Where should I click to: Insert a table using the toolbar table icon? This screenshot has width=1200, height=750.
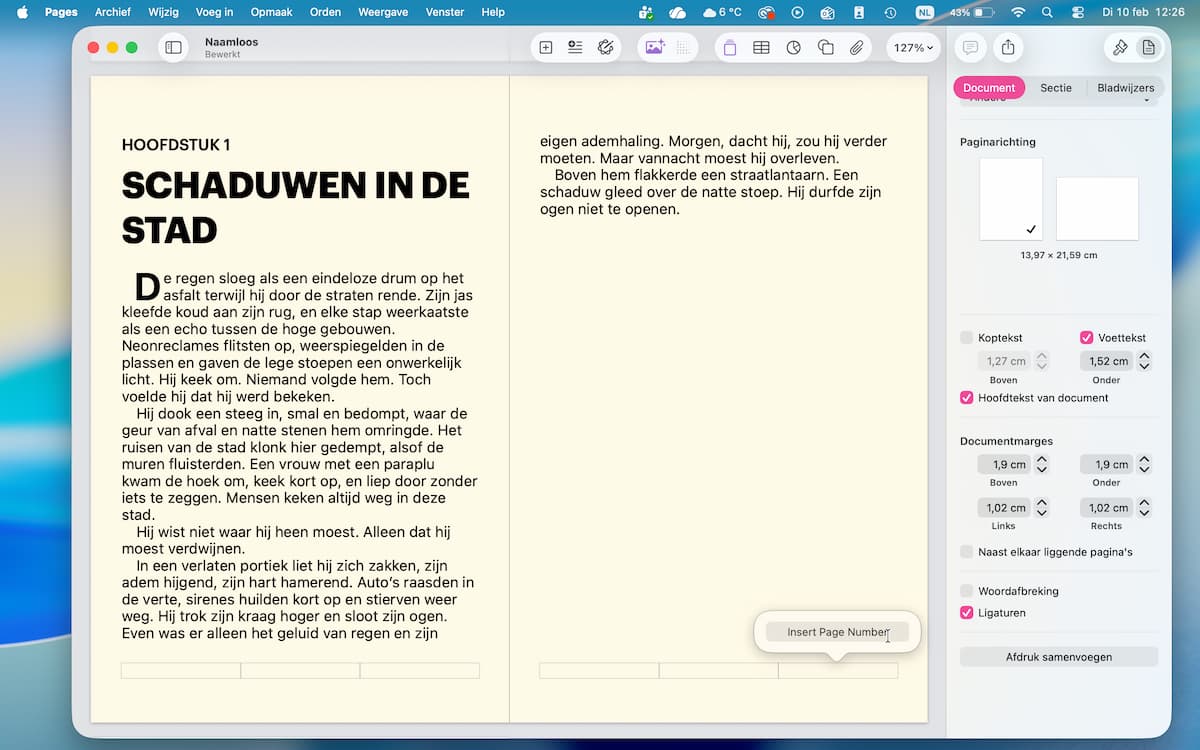[761, 47]
